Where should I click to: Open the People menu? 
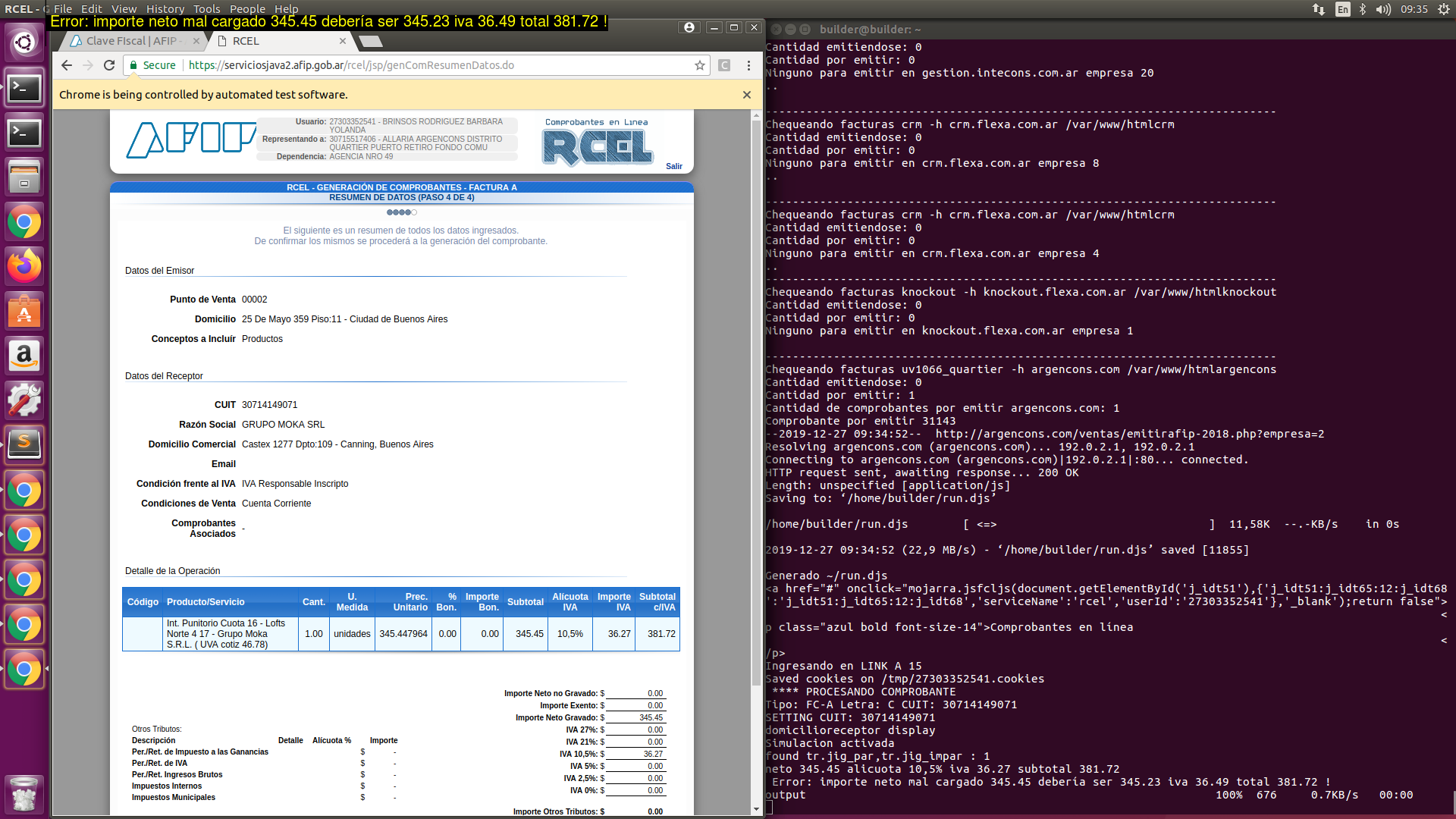click(248, 9)
